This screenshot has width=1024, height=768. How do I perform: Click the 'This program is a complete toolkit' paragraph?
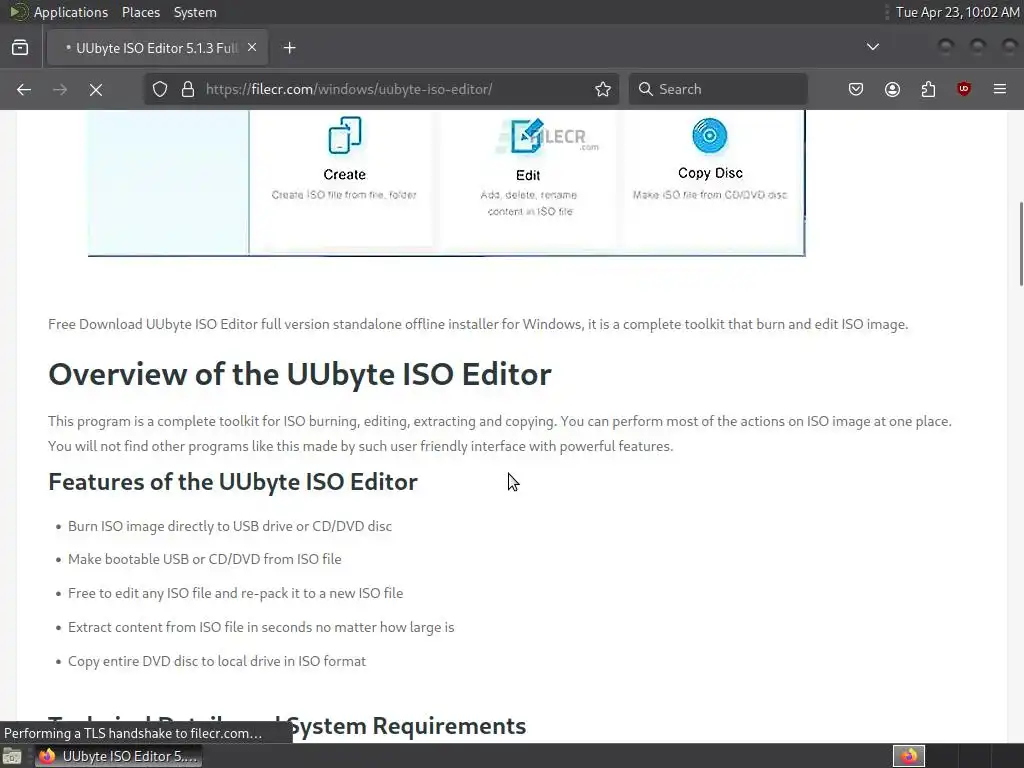pos(500,434)
